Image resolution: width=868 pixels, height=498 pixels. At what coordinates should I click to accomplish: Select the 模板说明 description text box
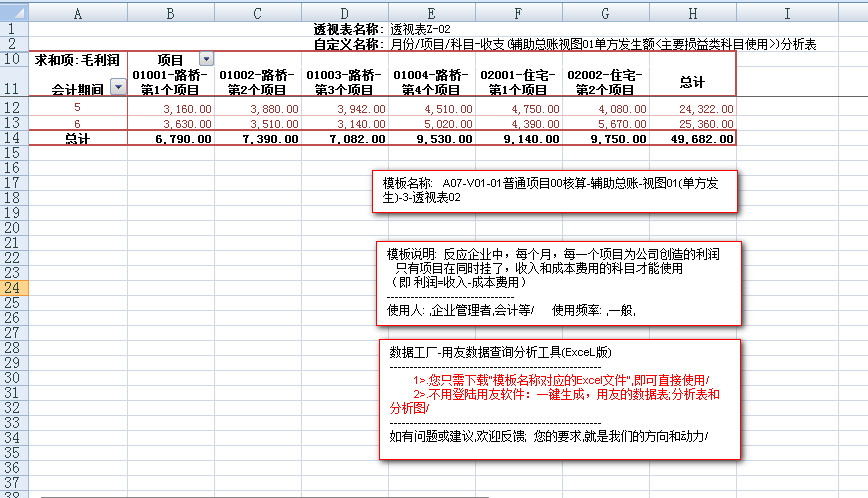point(559,283)
